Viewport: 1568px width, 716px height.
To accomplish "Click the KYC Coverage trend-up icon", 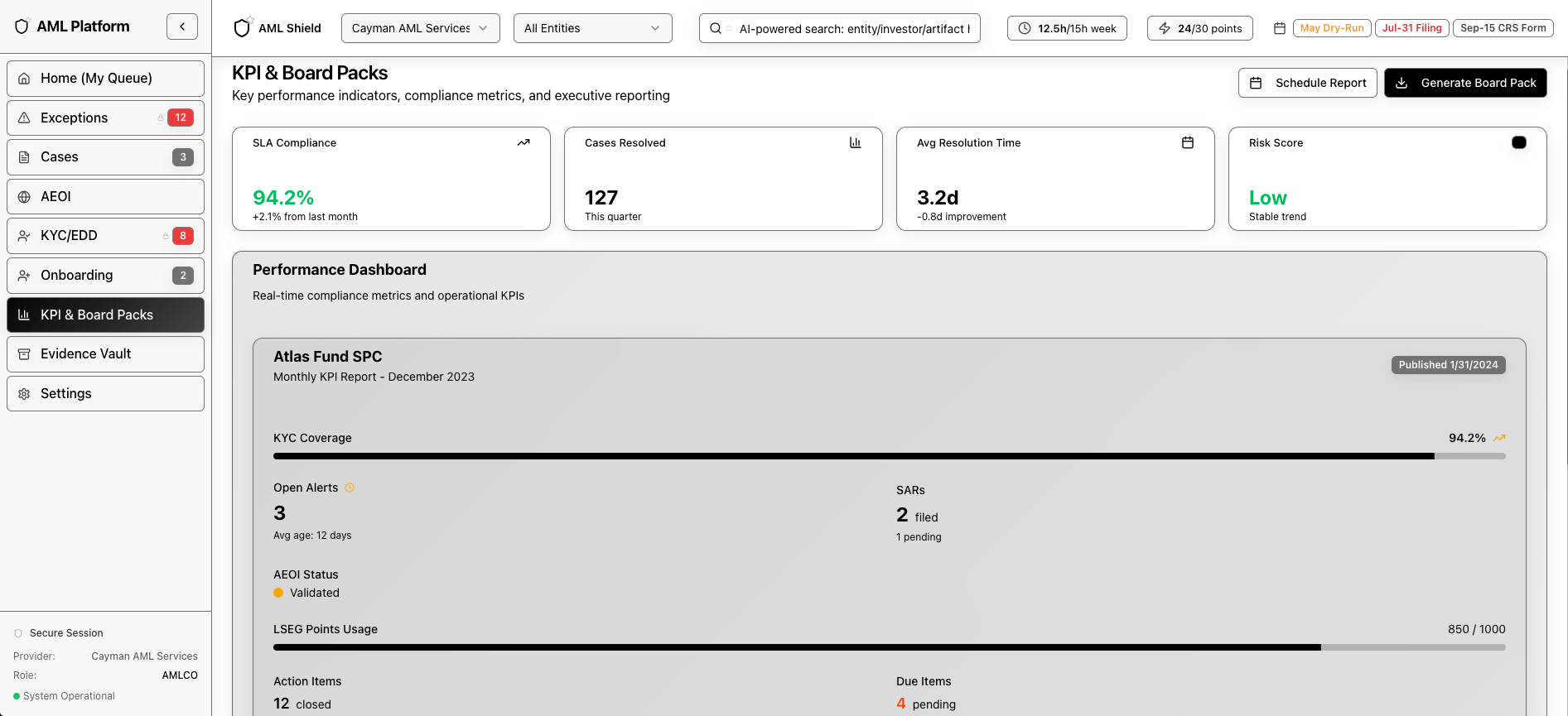I will [x=1498, y=438].
